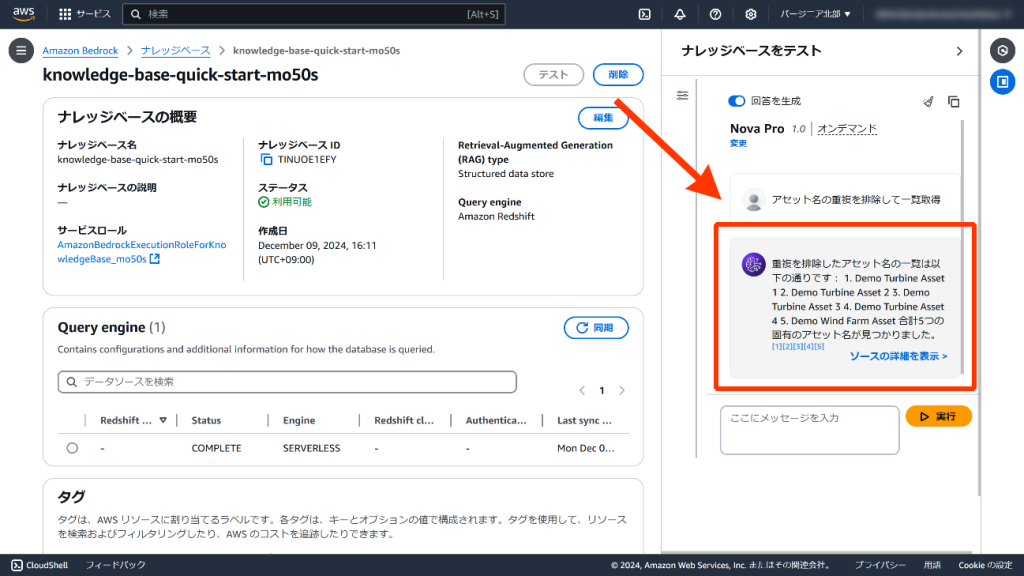Open ナレッジベース breadcrumb link
The width and height of the screenshot is (1024, 576).
tap(176, 50)
